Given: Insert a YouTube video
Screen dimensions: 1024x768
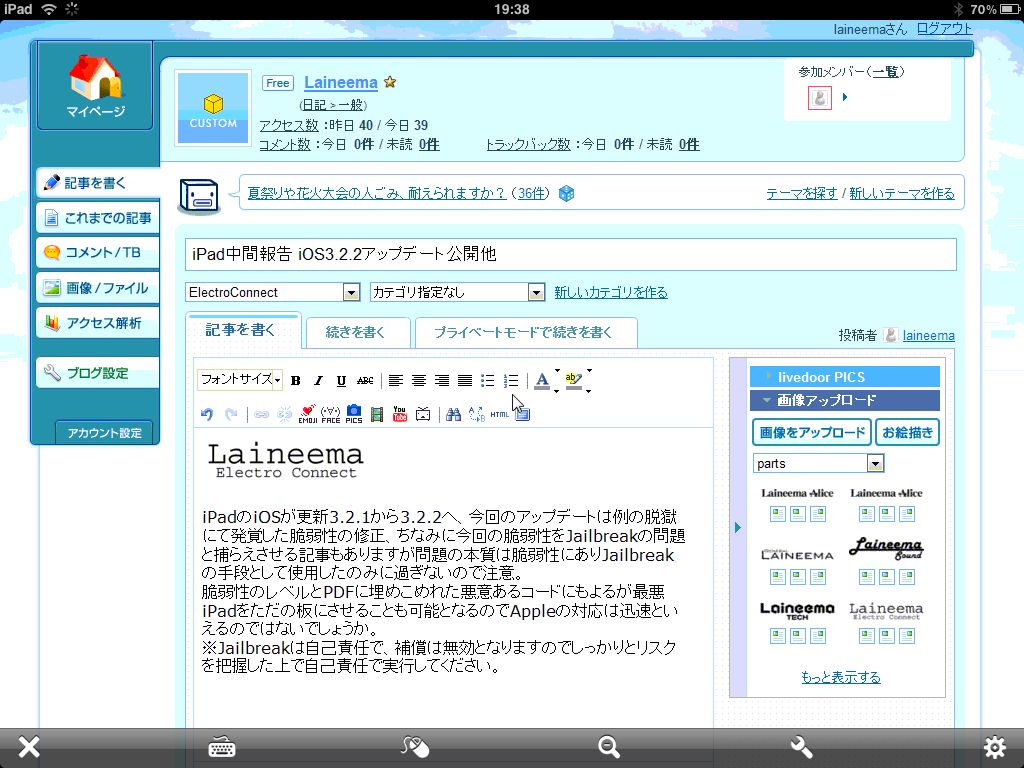Looking at the screenshot, I should [400, 414].
